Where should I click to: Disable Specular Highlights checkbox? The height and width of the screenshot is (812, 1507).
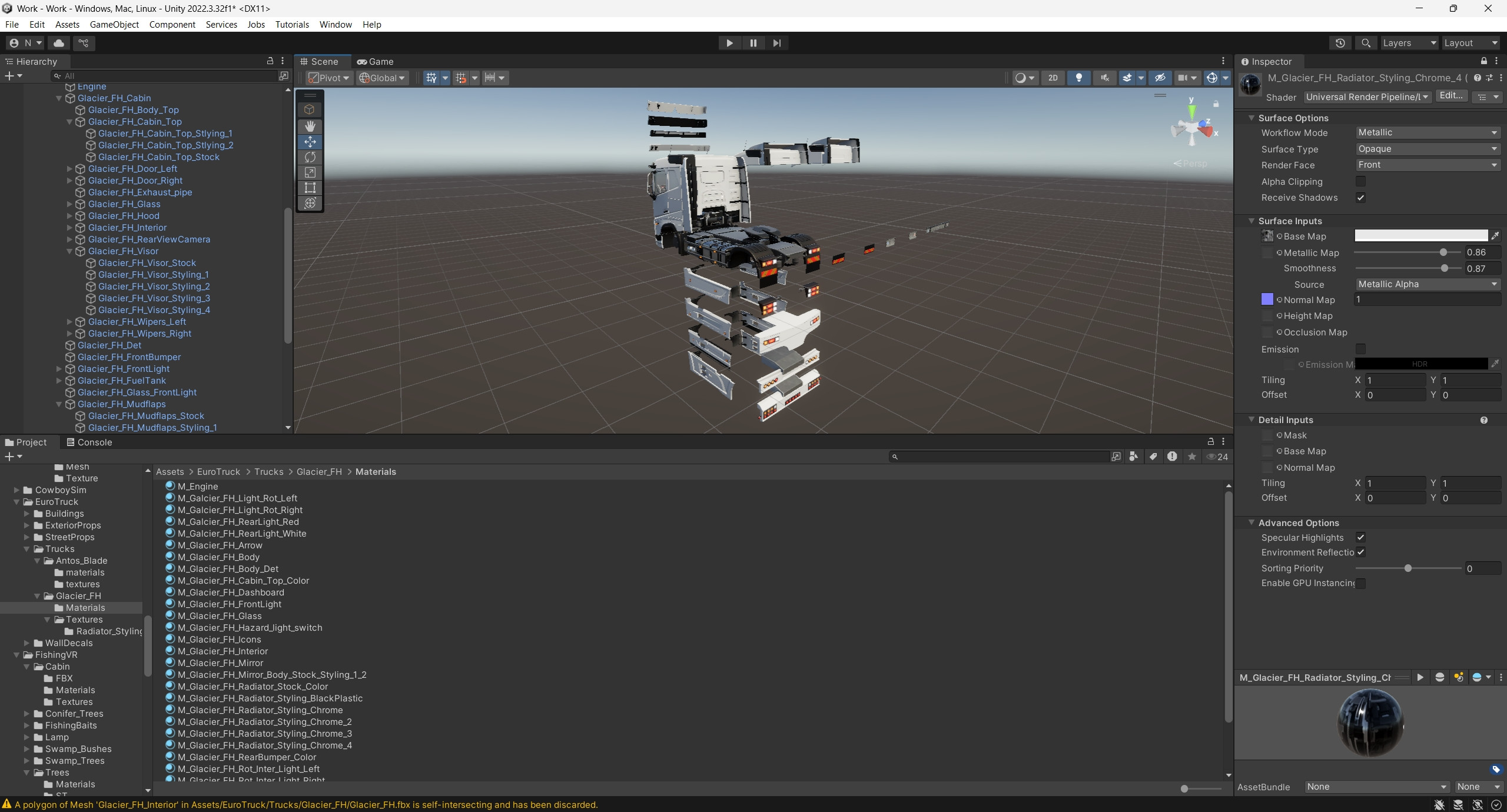(1360, 537)
